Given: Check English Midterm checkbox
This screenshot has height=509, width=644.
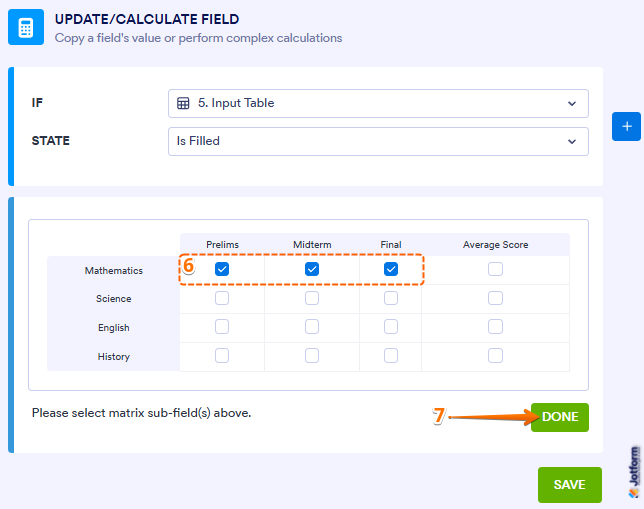Looking at the screenshot, I should point(312,327).
